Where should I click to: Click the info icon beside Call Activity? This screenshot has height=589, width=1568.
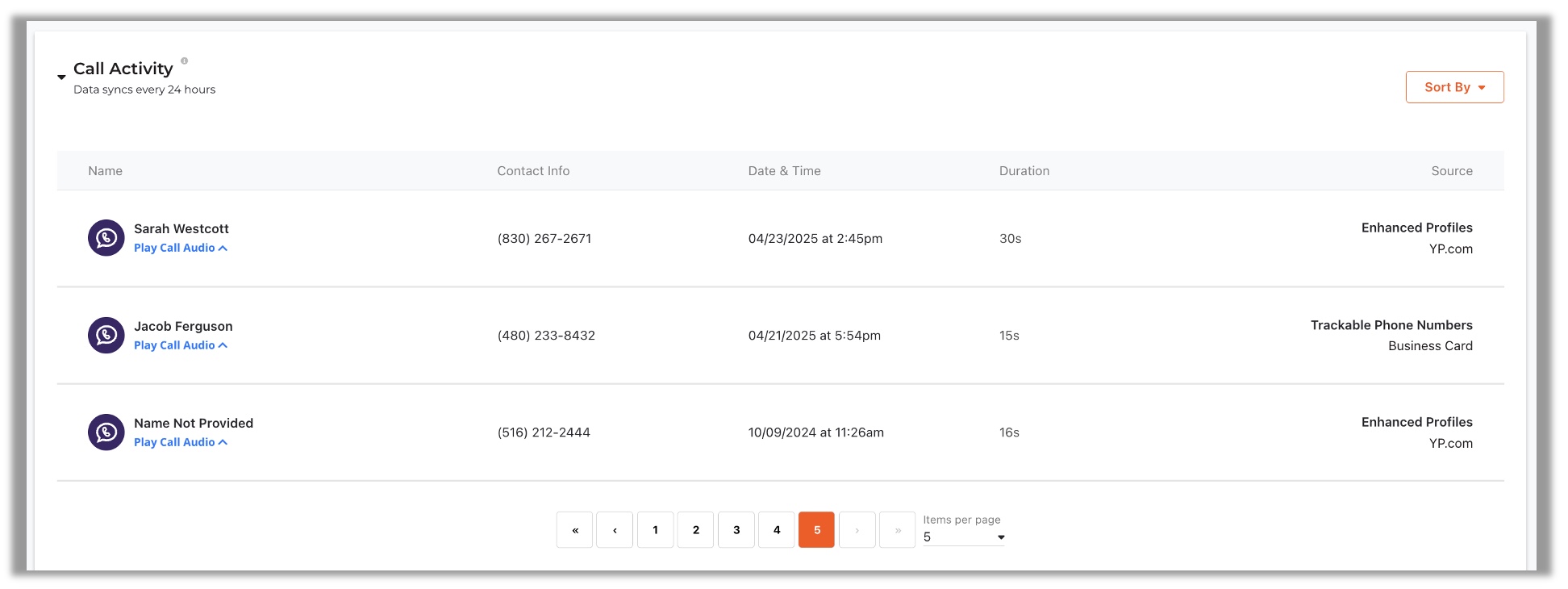184,61
